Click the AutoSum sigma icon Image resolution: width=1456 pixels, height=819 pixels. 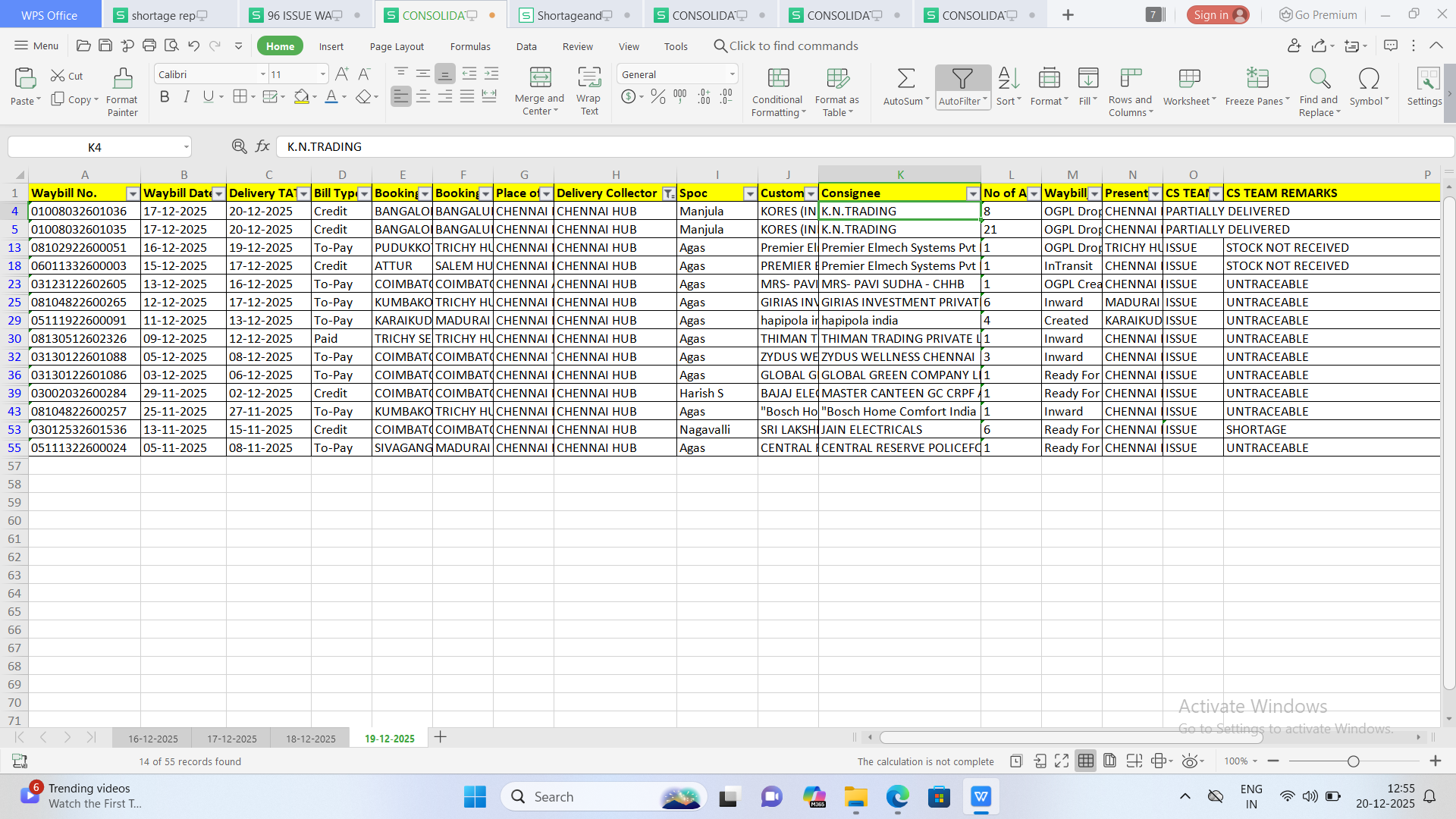[905, 78]
